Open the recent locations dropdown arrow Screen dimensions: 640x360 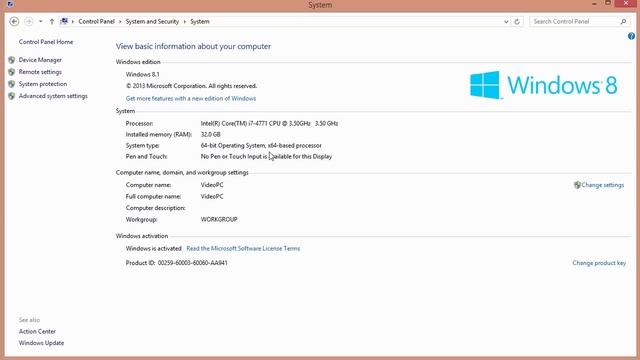tap(40, 21)
